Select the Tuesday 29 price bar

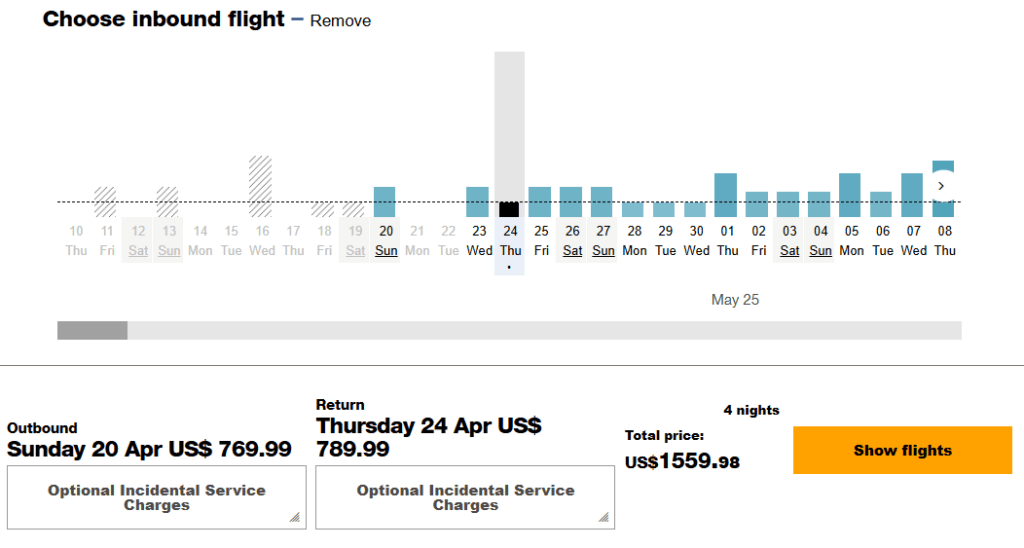click(x=665, y=210)
